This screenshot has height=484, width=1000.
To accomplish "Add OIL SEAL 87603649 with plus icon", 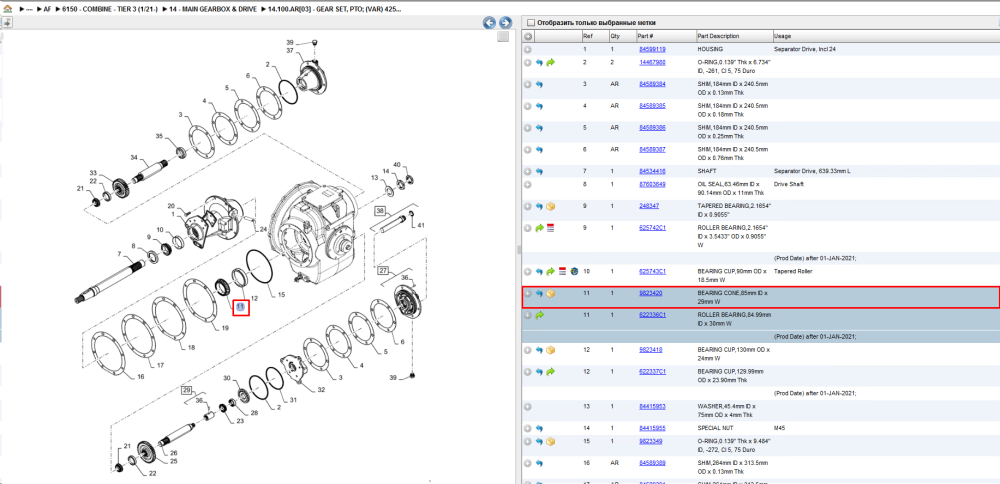I will pos(528,184).
